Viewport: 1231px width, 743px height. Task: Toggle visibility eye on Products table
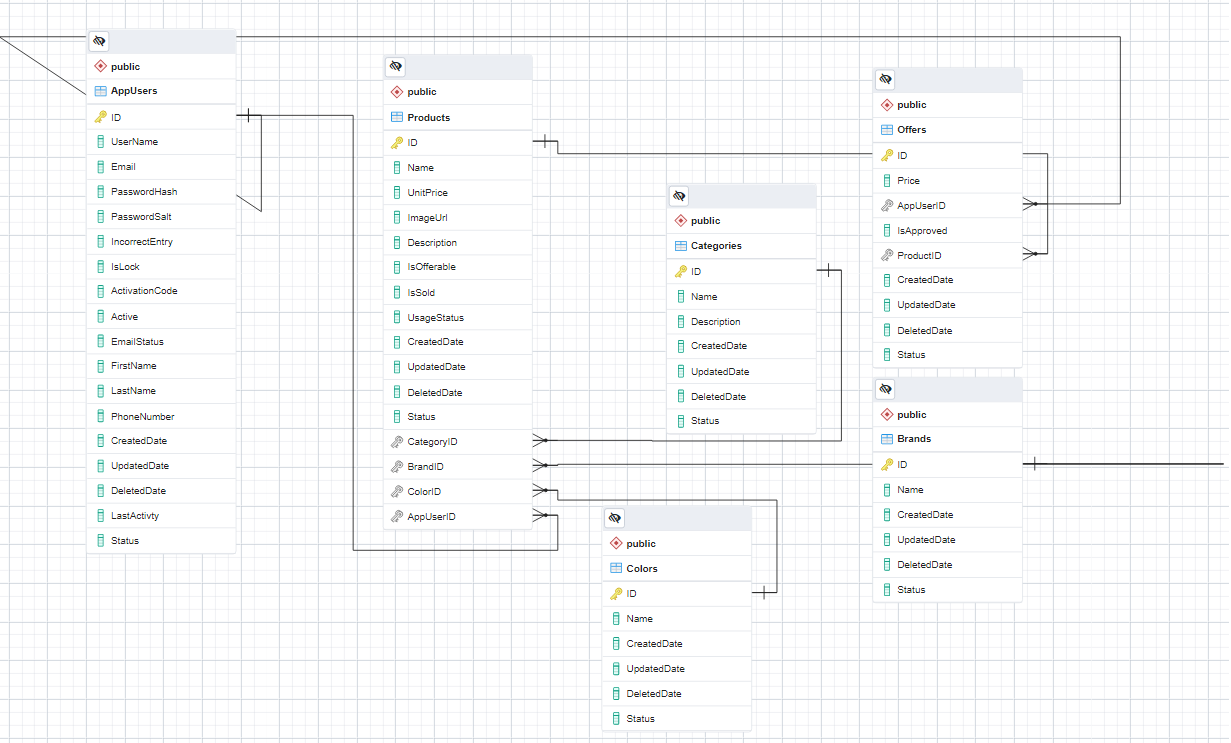[x=395, y=67]
